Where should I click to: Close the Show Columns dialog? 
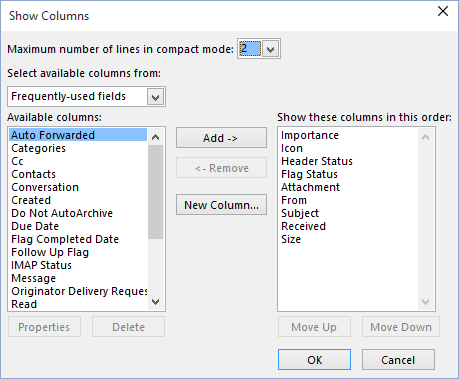tap(443, 11)
